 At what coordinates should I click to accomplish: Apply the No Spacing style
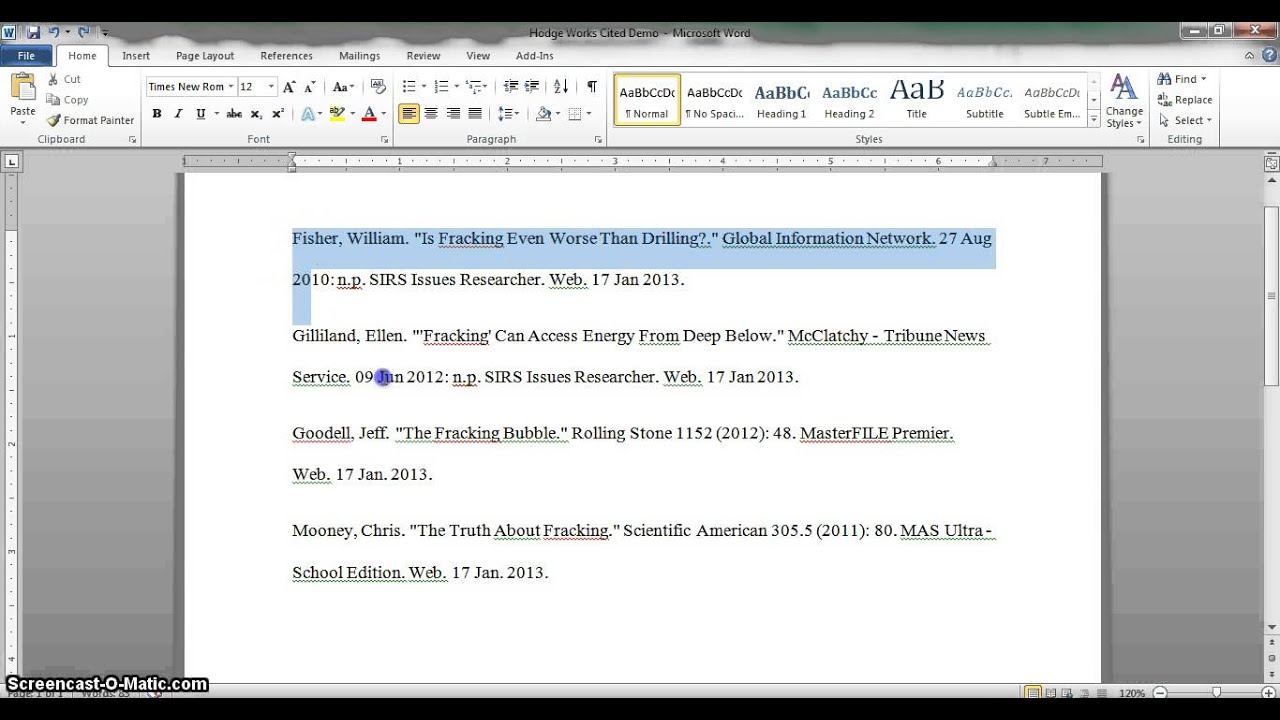[x=715, y=100]
